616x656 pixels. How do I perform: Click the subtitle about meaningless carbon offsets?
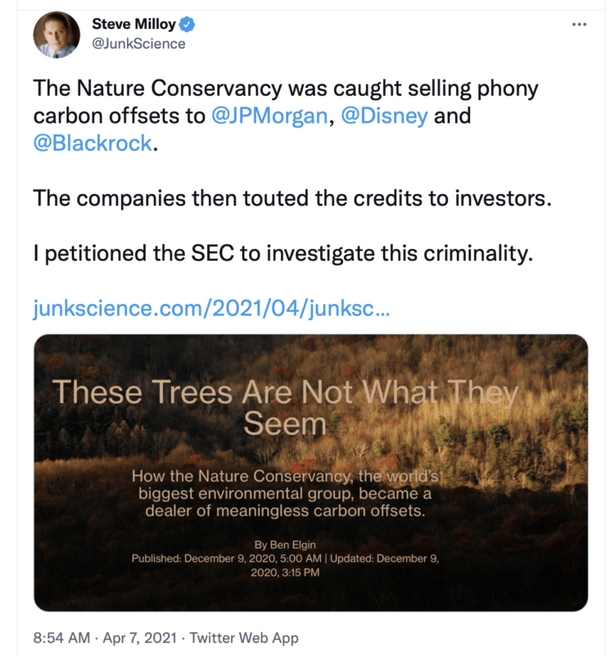[285, 494]
